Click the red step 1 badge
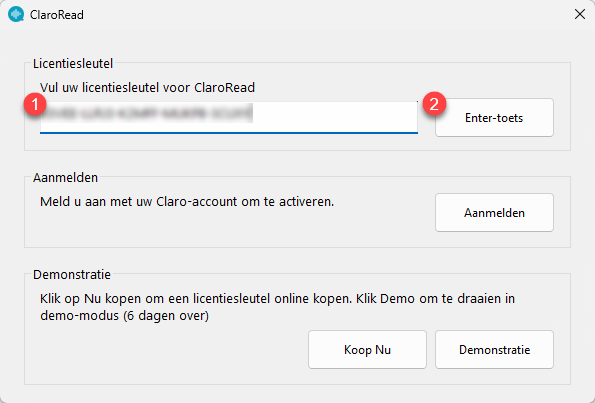Screen dimensions: 595x403 (x=35, y=104)
